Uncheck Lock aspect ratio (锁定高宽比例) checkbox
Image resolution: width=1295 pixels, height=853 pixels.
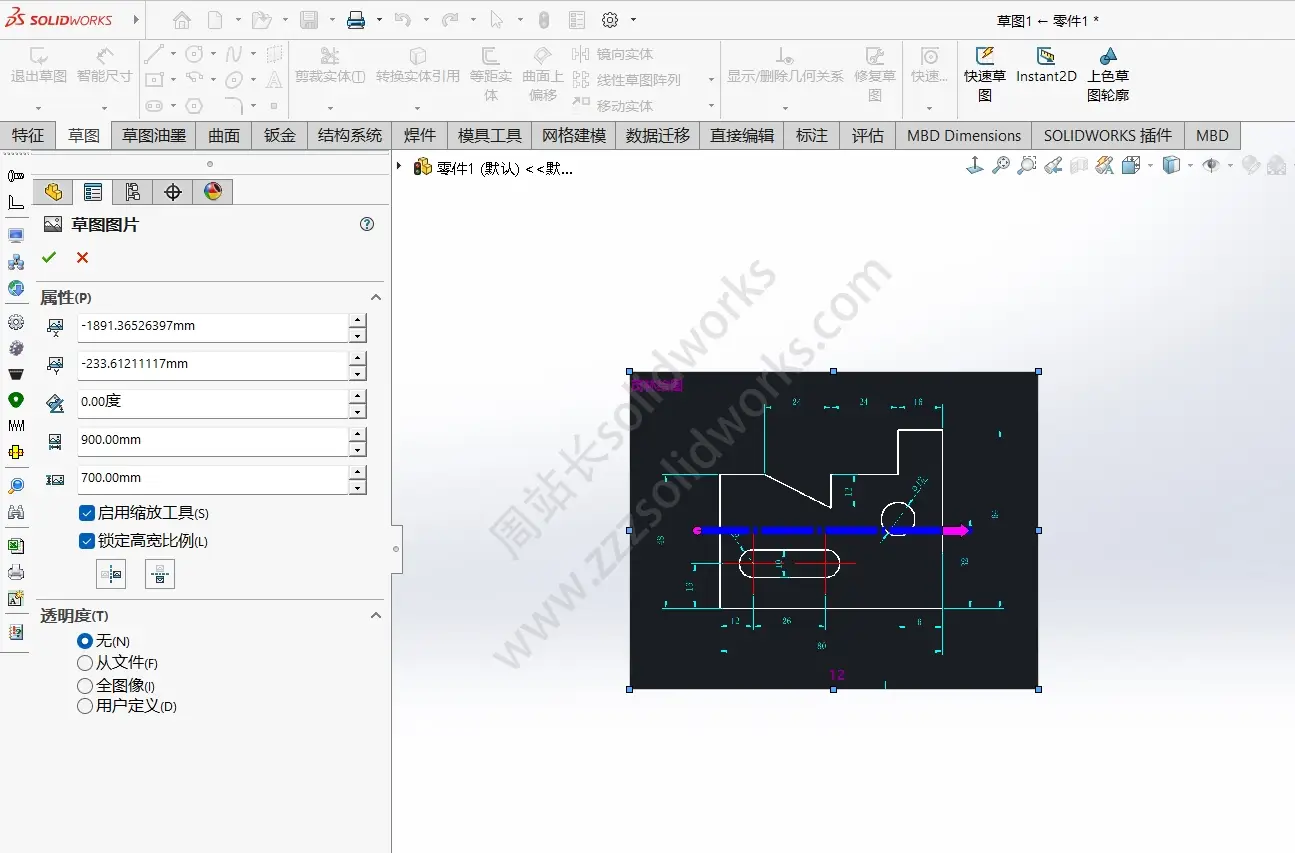86,541
